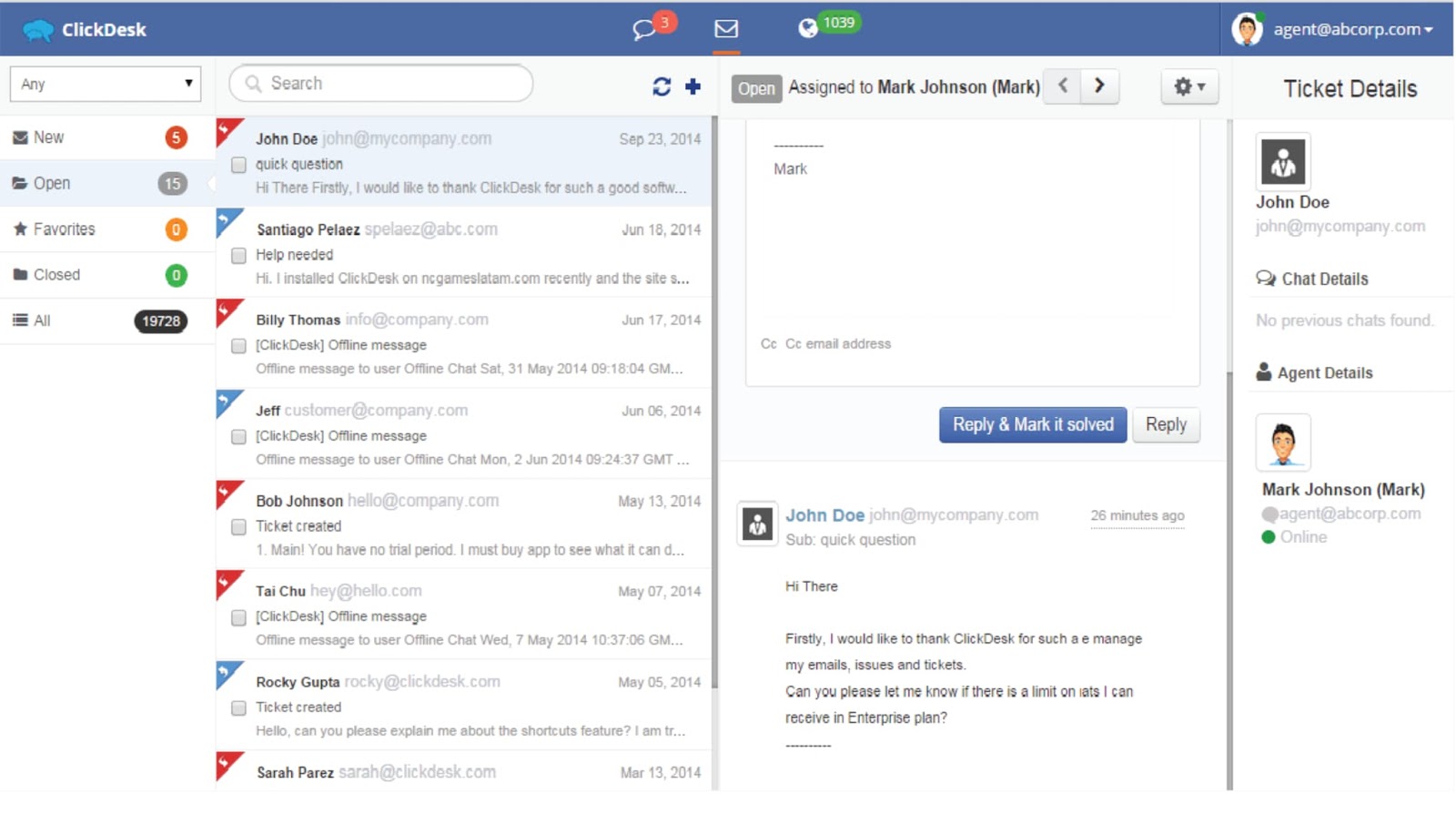
Task: Open Bob Johnson Ticket created ticket
Action: pyautogui.click(x=464, y=524)
